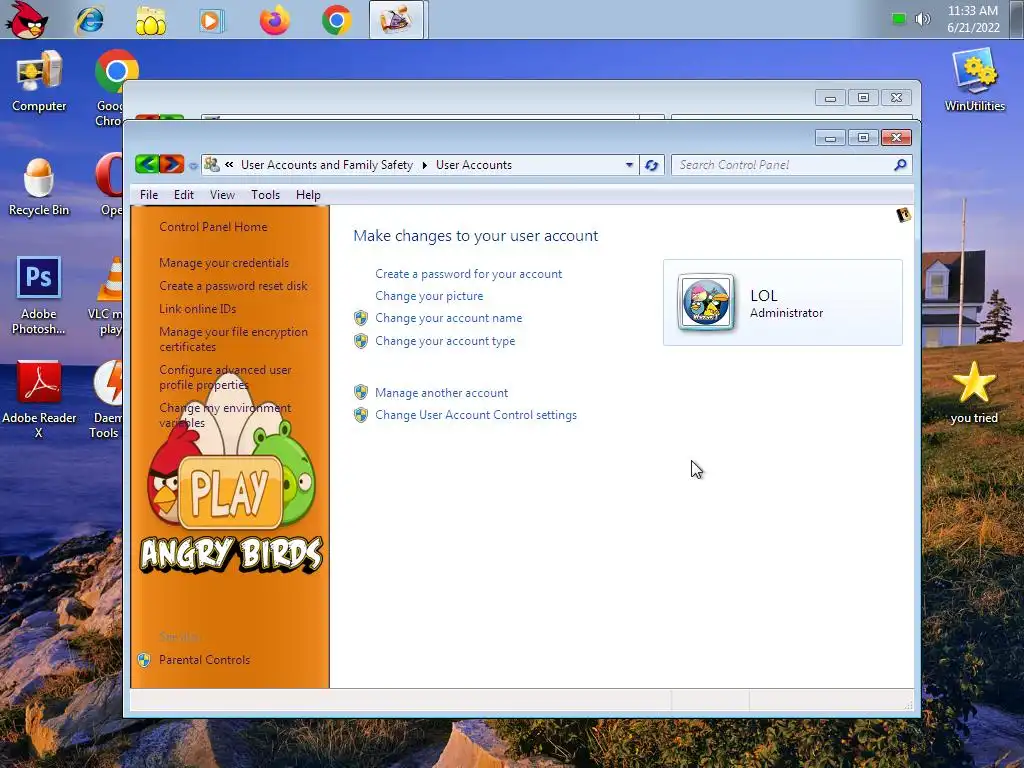The image size is (1024, 768).
Task: Click Change your picture
Action: pos(429,296)
